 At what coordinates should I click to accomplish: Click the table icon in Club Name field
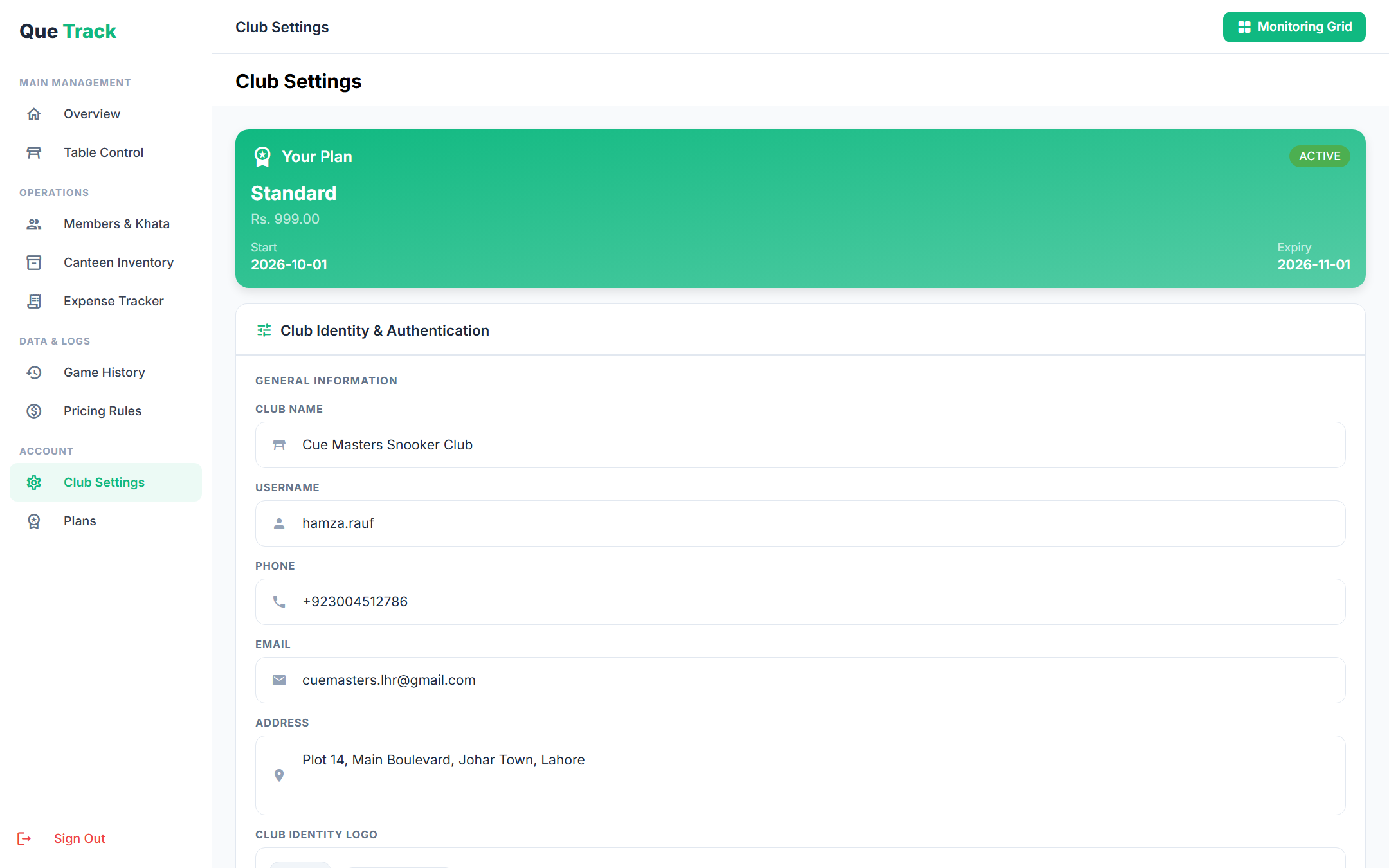coord(279,445)
